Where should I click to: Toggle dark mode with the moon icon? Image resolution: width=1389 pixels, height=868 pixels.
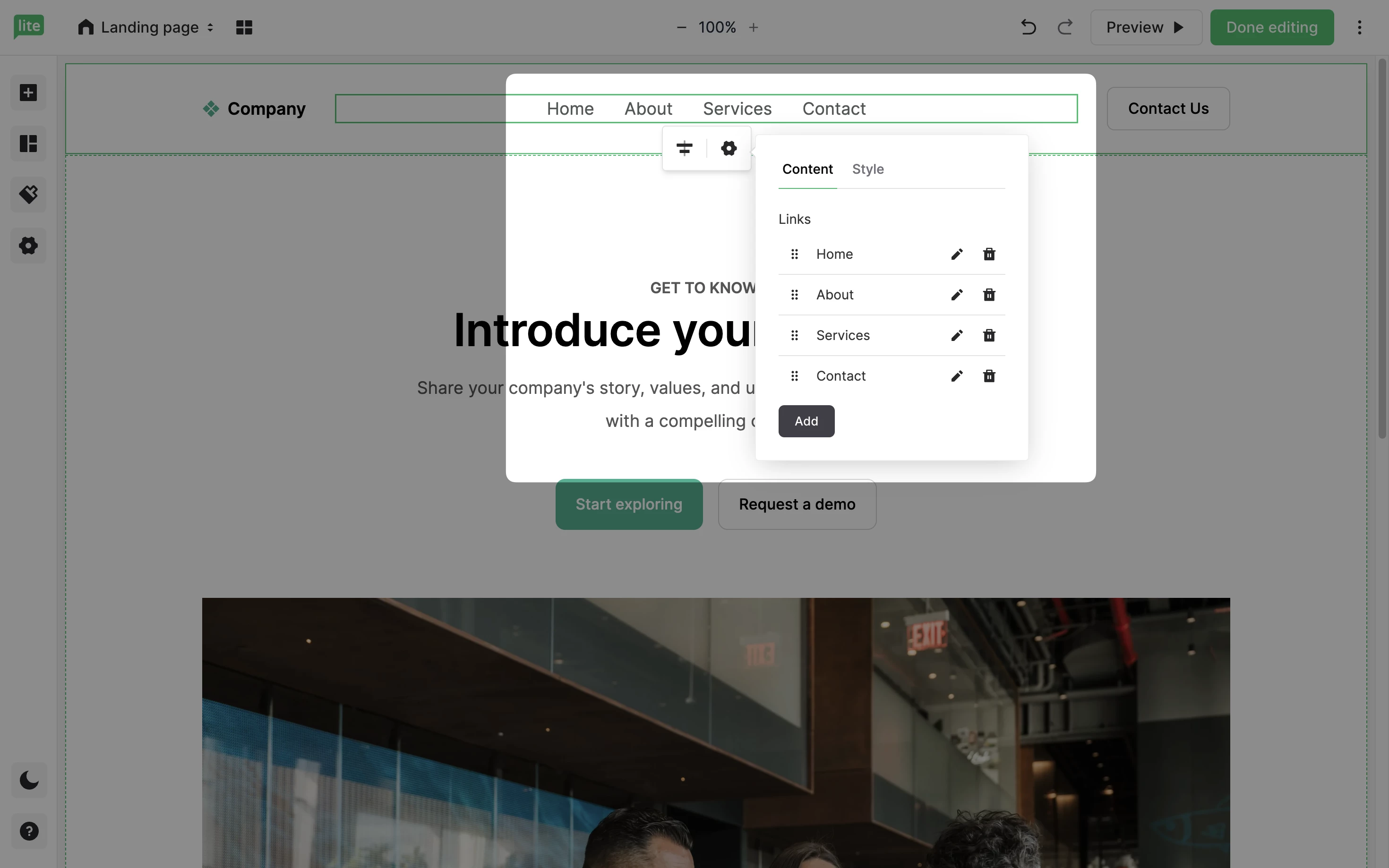click(x=29, y=780)
